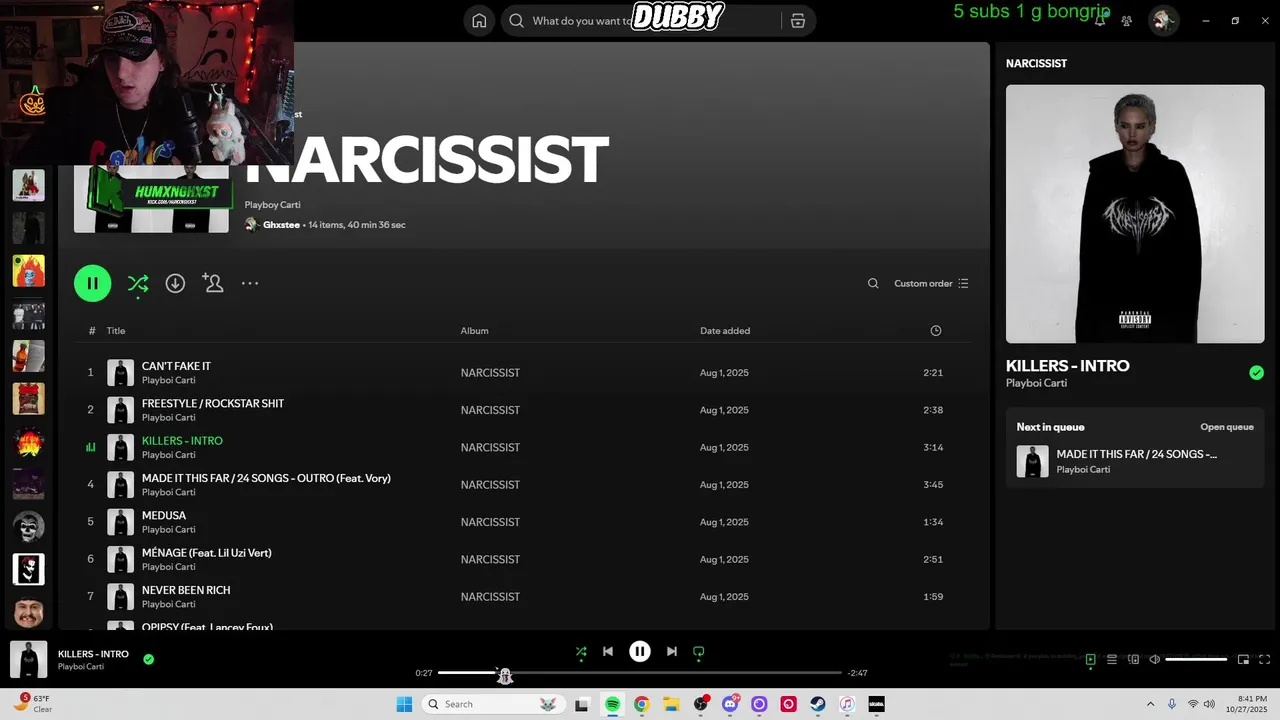Open Discord from the taskbar
This screenshot has width=1280, height=720.
(730, 704)
